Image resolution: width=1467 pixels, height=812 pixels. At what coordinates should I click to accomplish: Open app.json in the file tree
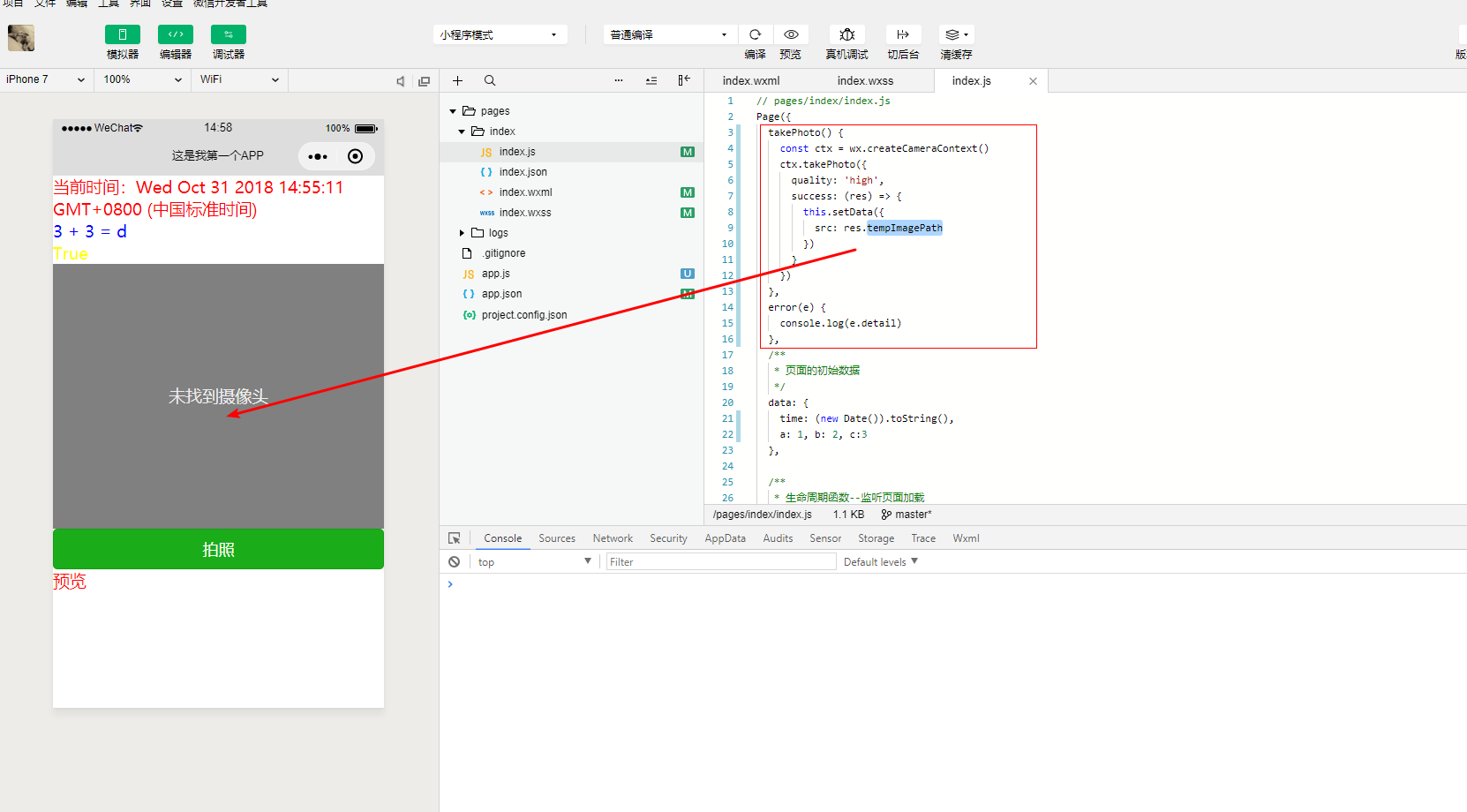pyautogui.click(x=501, y=294)
